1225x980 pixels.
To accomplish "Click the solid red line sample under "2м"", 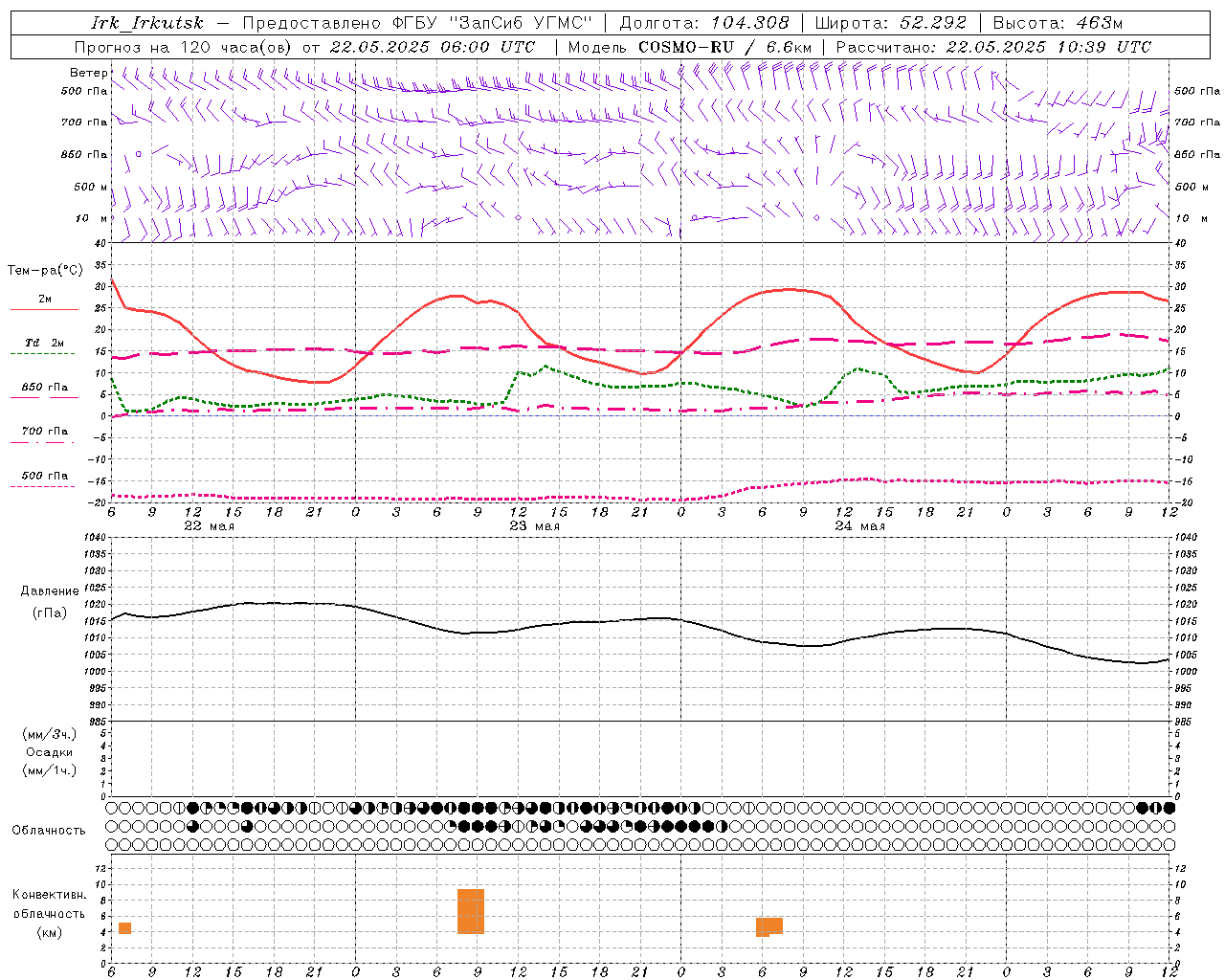I will click(x=44, y=310).
